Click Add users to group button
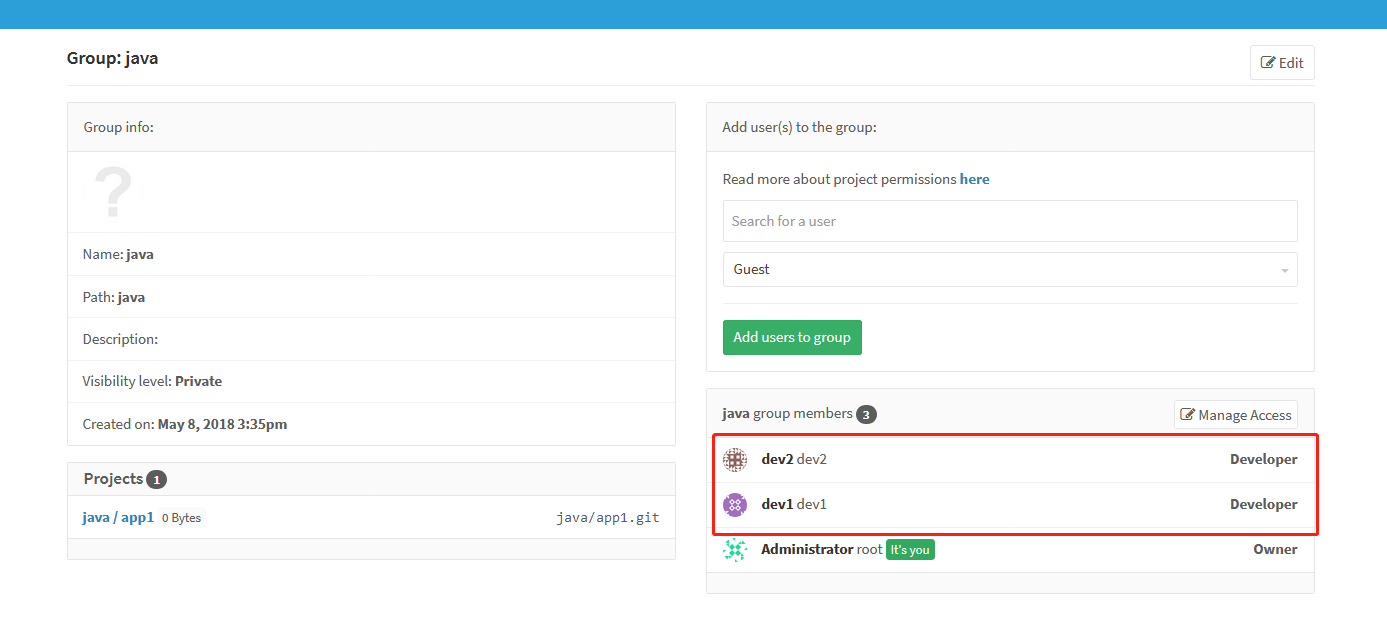The height and width of the screenshot is (636, 1387). [792, 337]
